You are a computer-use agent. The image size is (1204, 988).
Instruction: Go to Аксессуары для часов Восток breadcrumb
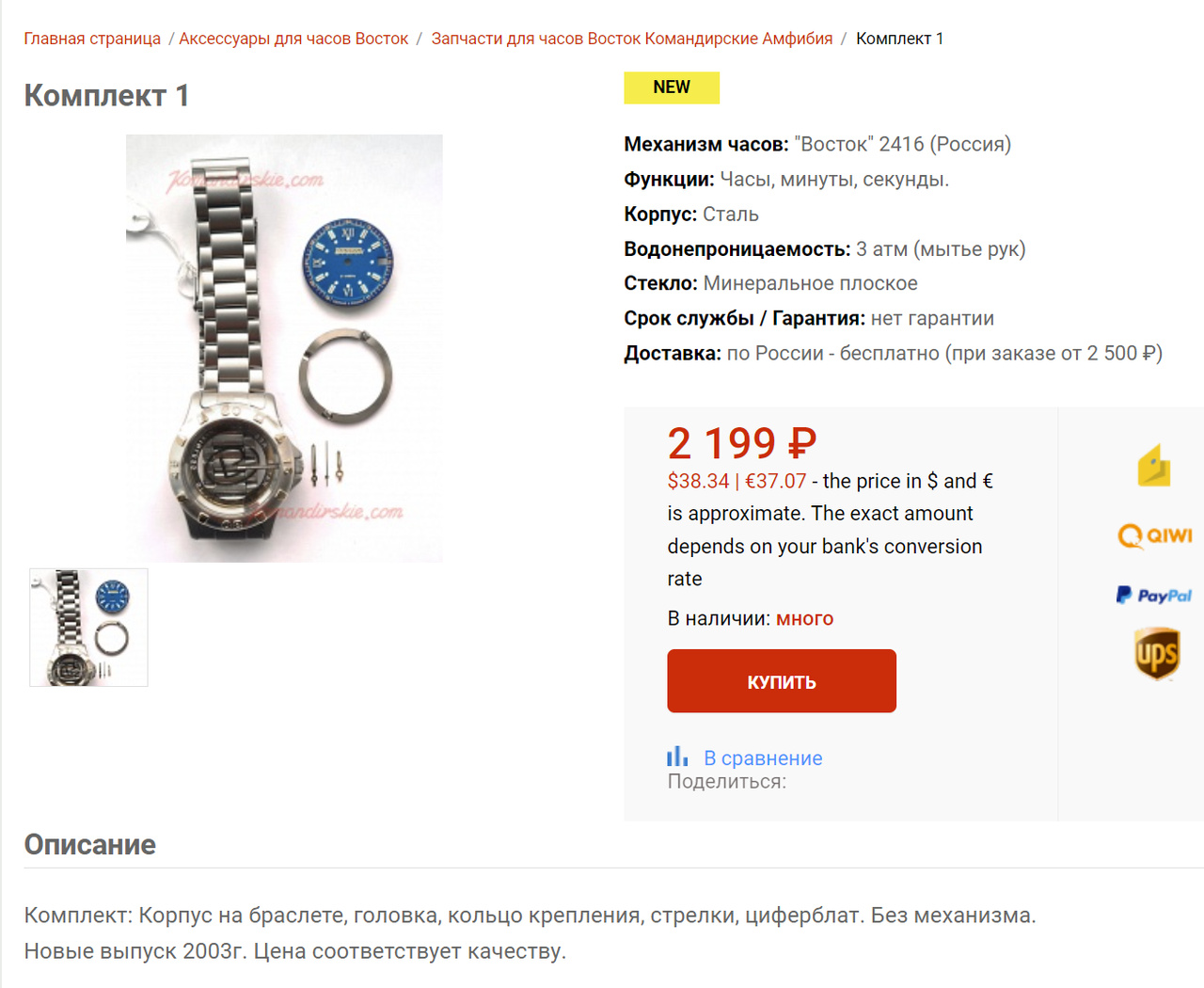point(293,39)
